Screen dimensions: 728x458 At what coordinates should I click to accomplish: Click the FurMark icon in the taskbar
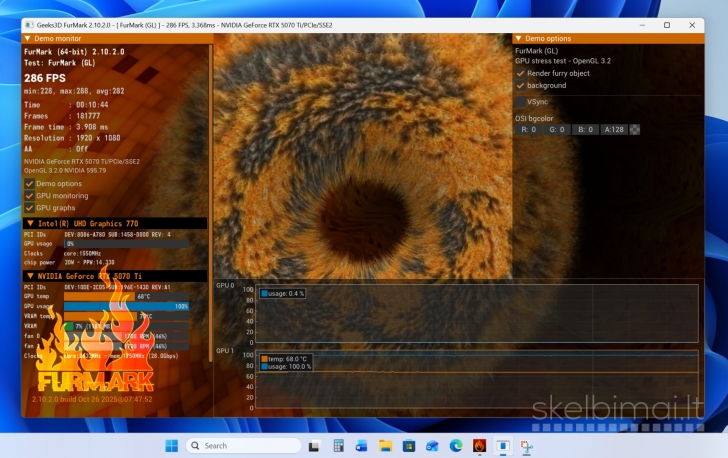click(x=479, y=445)
